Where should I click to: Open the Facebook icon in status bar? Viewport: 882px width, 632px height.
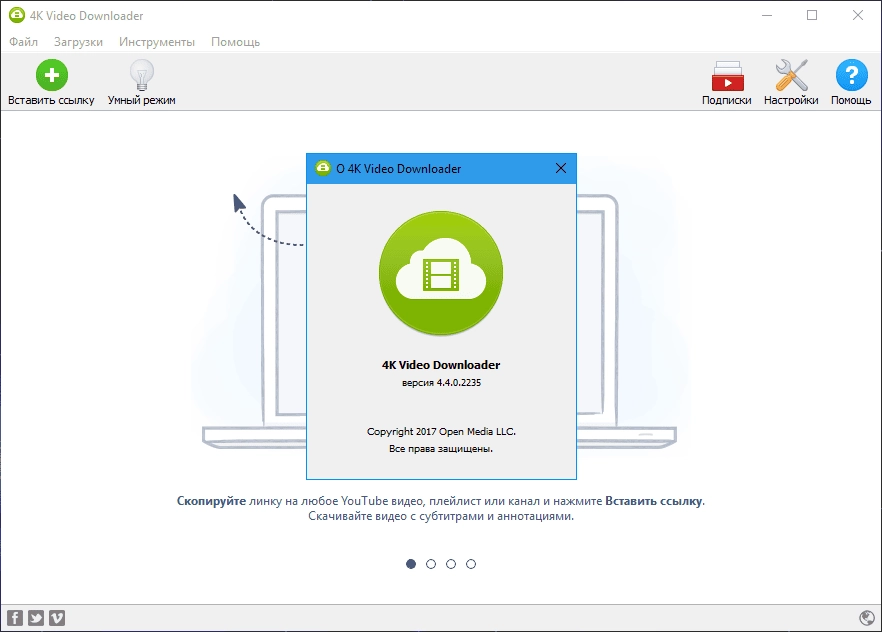pos(15,618)
